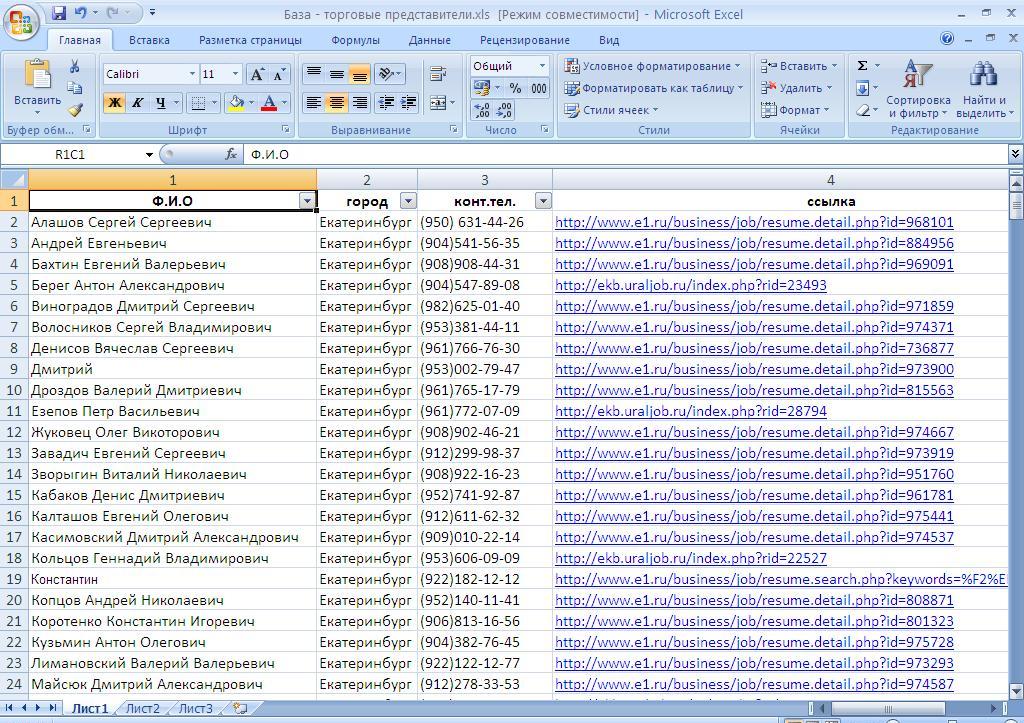Viewport: 1024px width, 723px height.
Task: Open Стили ячеек button
Action: point(611,110)
